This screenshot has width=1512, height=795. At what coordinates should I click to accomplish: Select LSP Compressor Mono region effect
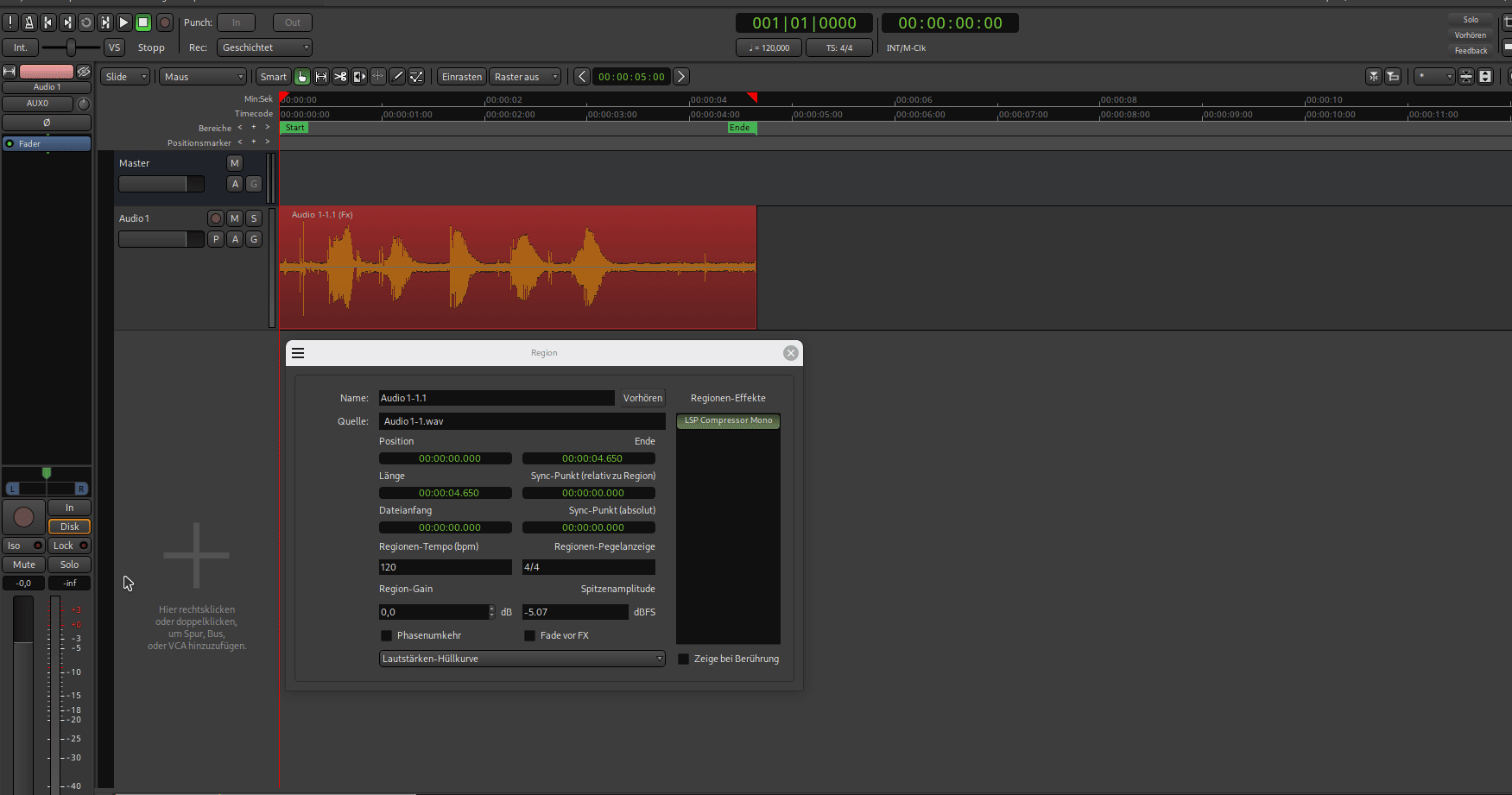click(x=728, y=421)
